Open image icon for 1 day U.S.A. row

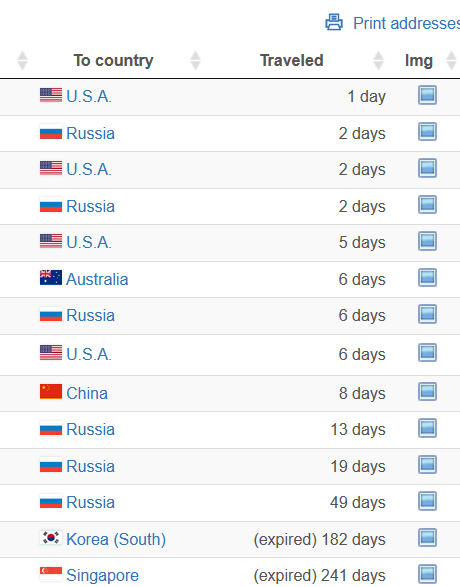point(427,95)
